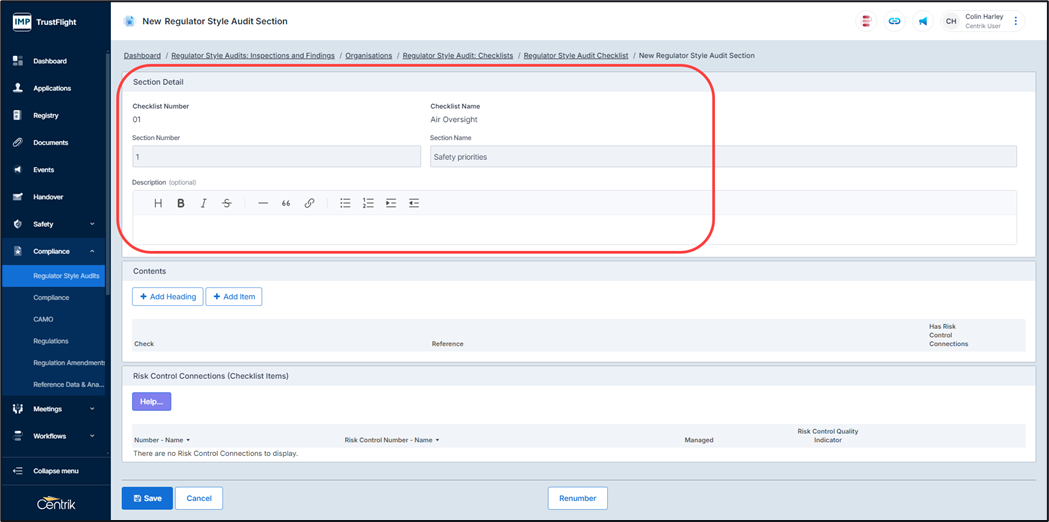Screen dimensions: 1049x522
Task: Apply strikethrough formatting in editor
Action: coord(227,203)
